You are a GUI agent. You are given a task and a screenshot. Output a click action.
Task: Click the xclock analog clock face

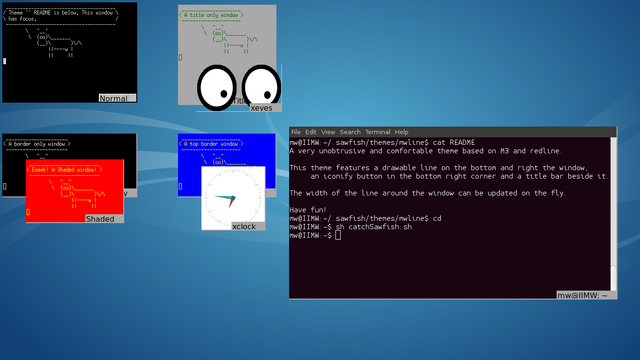coord(233,198)
